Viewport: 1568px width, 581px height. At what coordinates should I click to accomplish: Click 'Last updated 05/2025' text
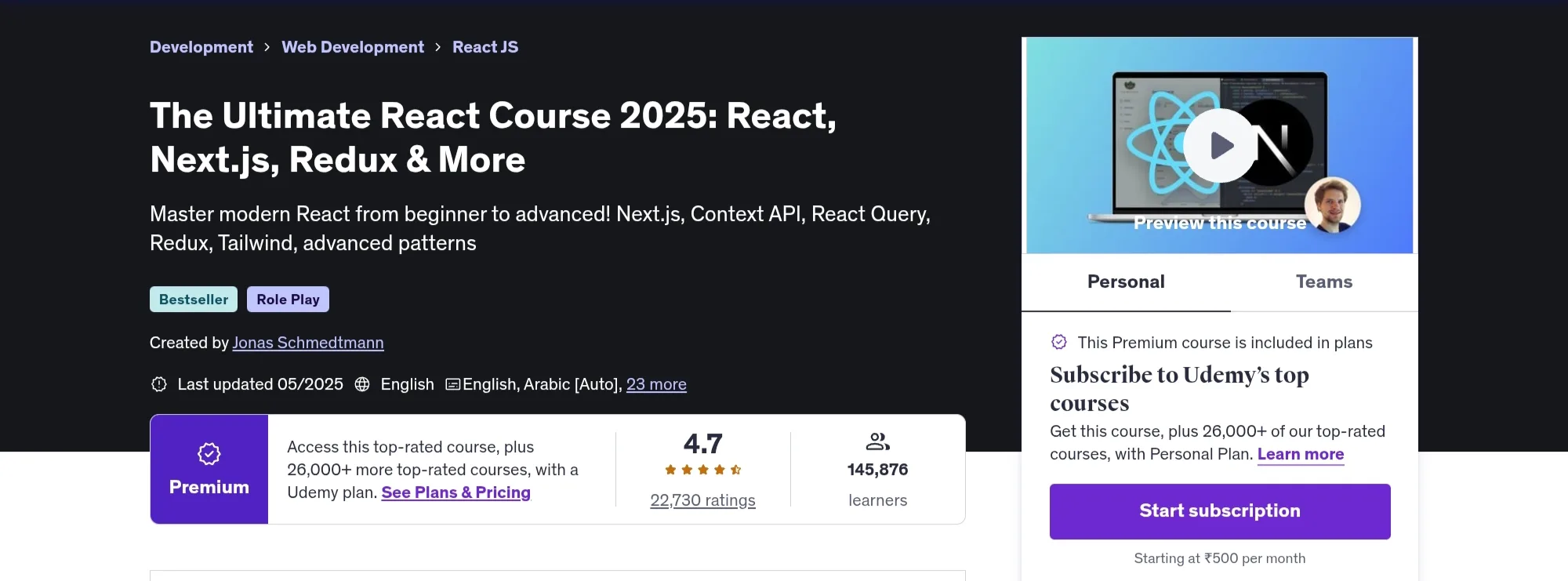click(260, 384)
